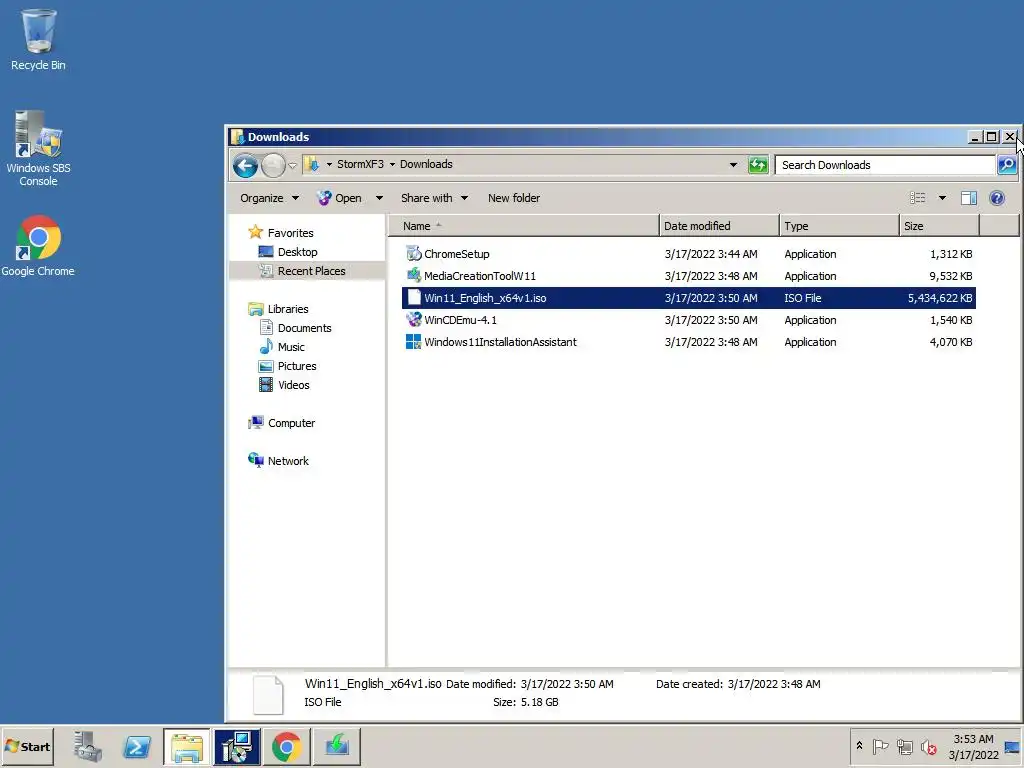Click the 3/17/2022 3:44 AM date cell

711,253
